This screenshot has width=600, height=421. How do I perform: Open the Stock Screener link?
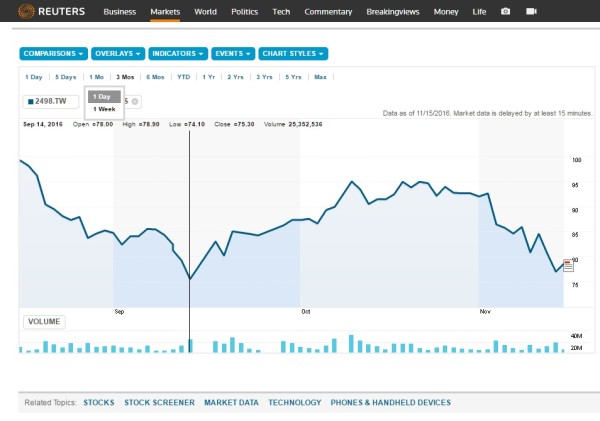coord(159,403)
